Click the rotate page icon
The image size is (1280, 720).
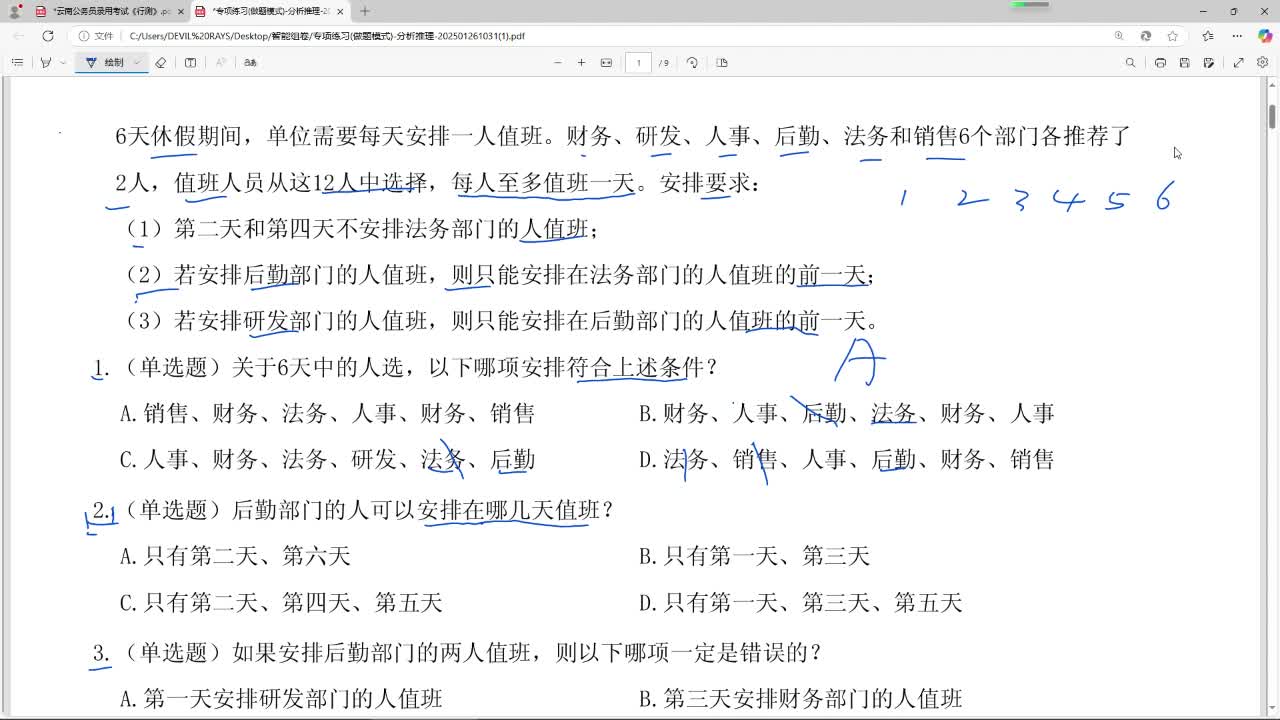coord(692,62)
